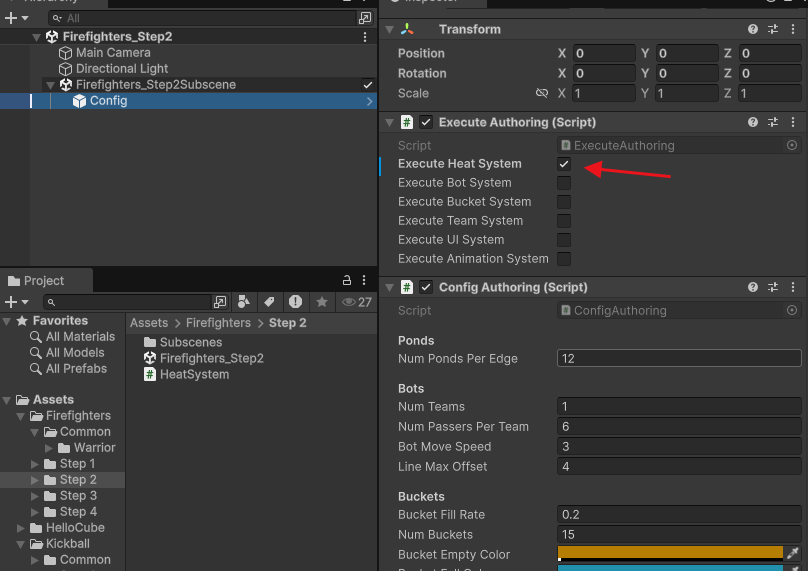Uncheck Execute Heat System
The width and height of the screenshot is (808, 571).
564,164
